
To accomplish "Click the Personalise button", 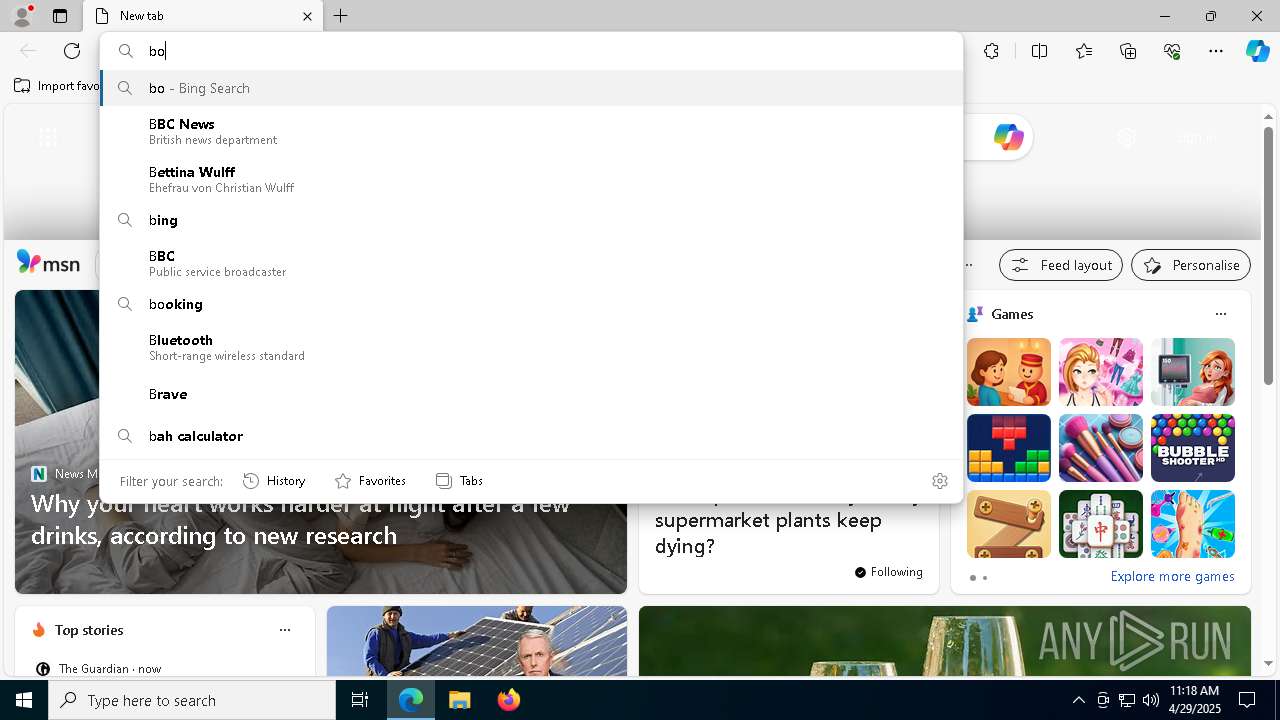I will click(1191, 265).
